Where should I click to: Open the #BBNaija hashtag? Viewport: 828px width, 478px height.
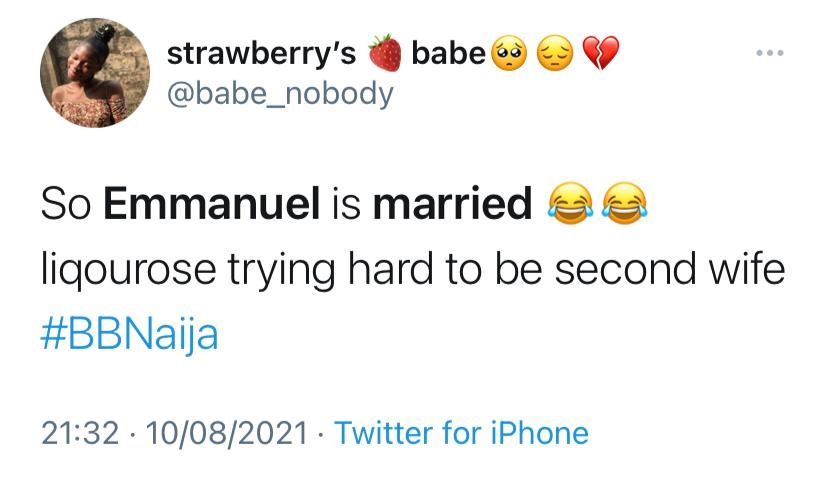[130, 333]
